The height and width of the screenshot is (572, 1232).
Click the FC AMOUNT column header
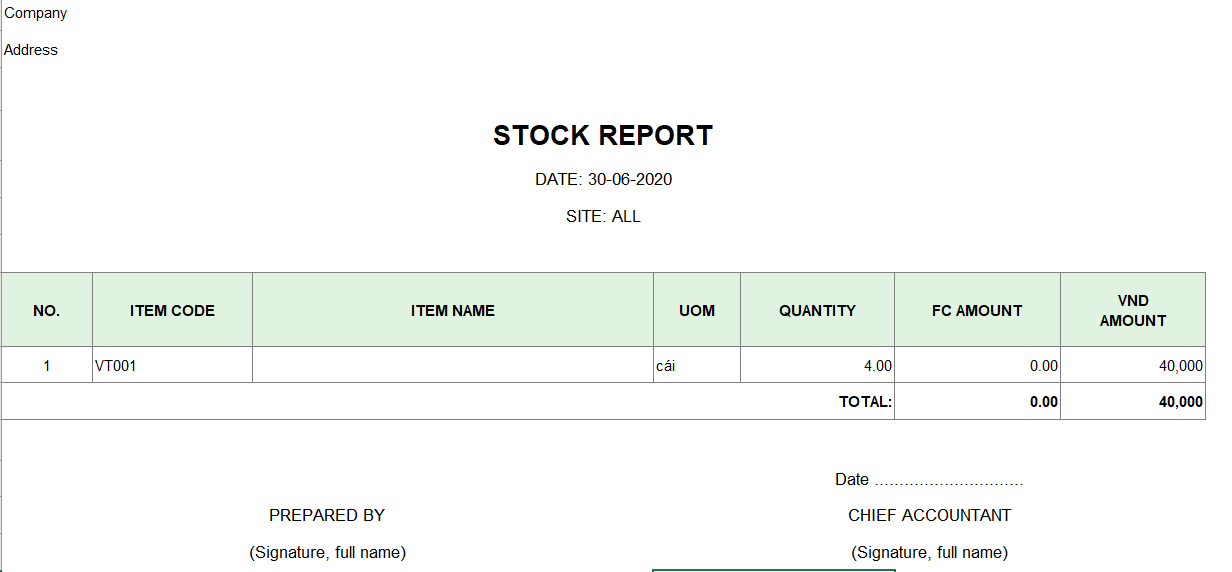pos(977,311)
